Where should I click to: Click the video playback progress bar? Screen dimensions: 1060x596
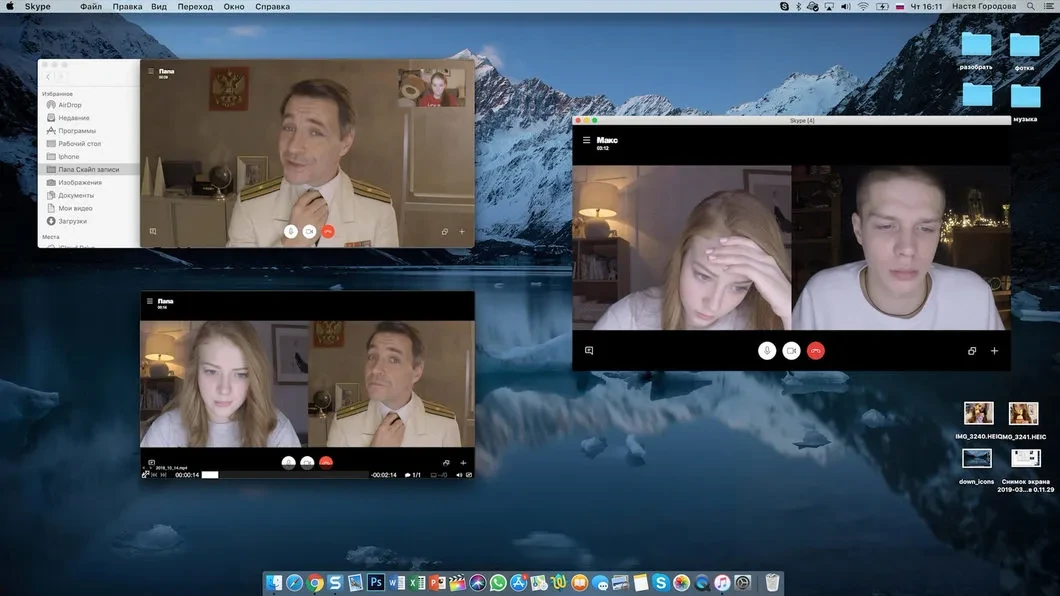(285, 475)
